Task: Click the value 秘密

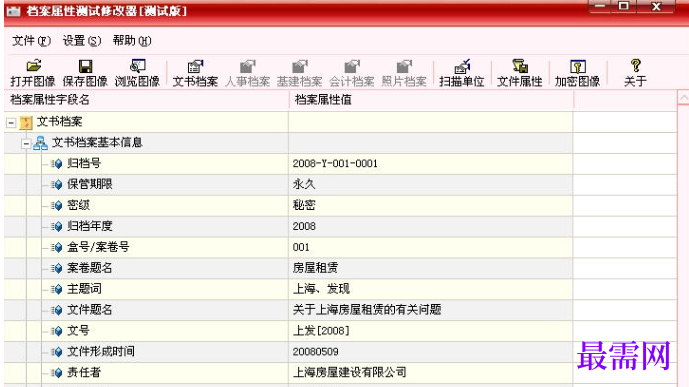Action: pyautogui.click(x=304, y=205)
